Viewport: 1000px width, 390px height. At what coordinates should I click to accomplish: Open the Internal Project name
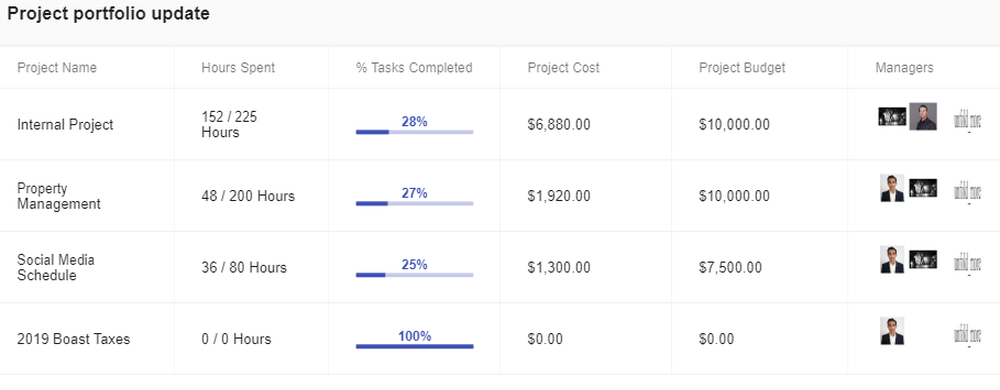(x=65, y=124)
